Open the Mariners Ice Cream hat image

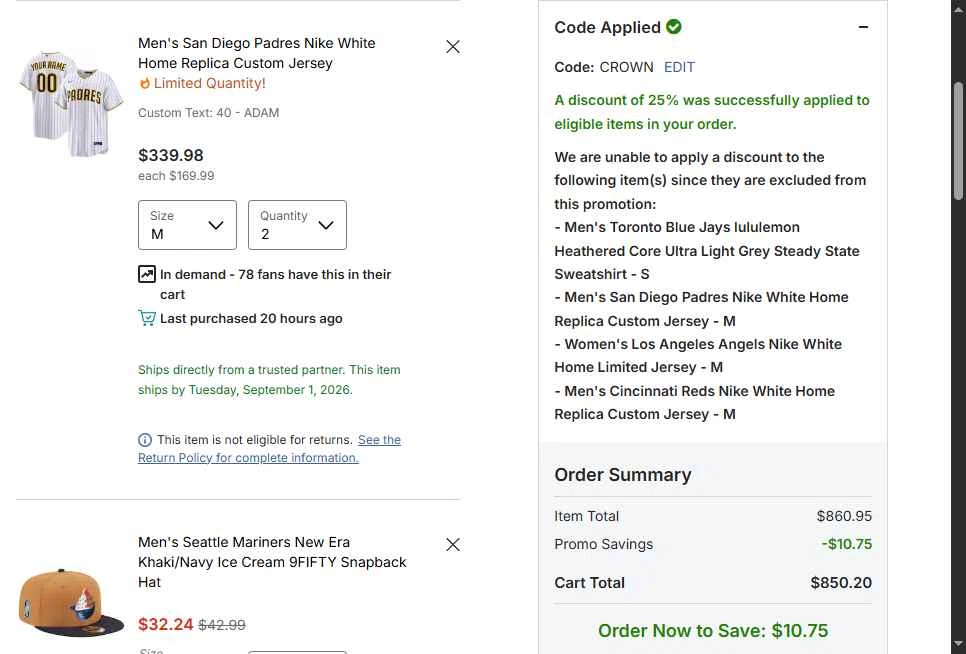[x=71, y=602]
